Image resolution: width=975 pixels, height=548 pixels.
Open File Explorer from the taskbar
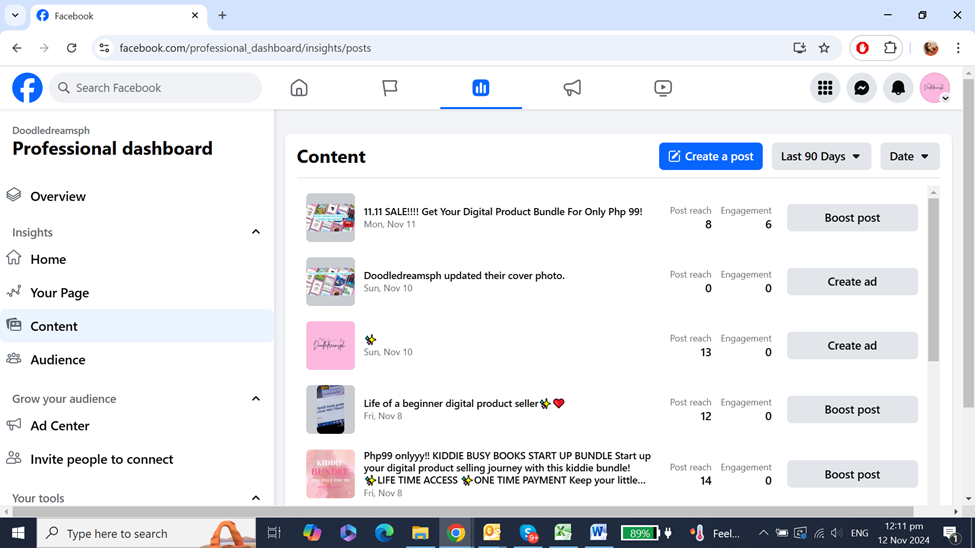[x=420, y=533]
